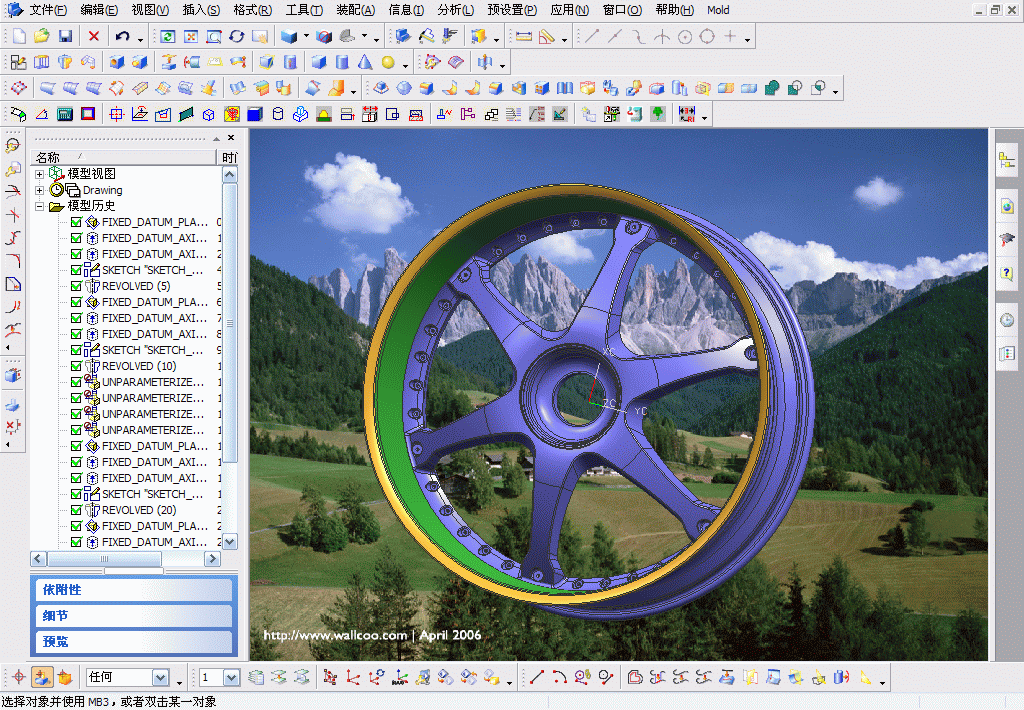Image resolution: width=1024 pixels, height=710 pixels.
Task: Click the green tree icon near toolbar end
Action: [658, 114]
